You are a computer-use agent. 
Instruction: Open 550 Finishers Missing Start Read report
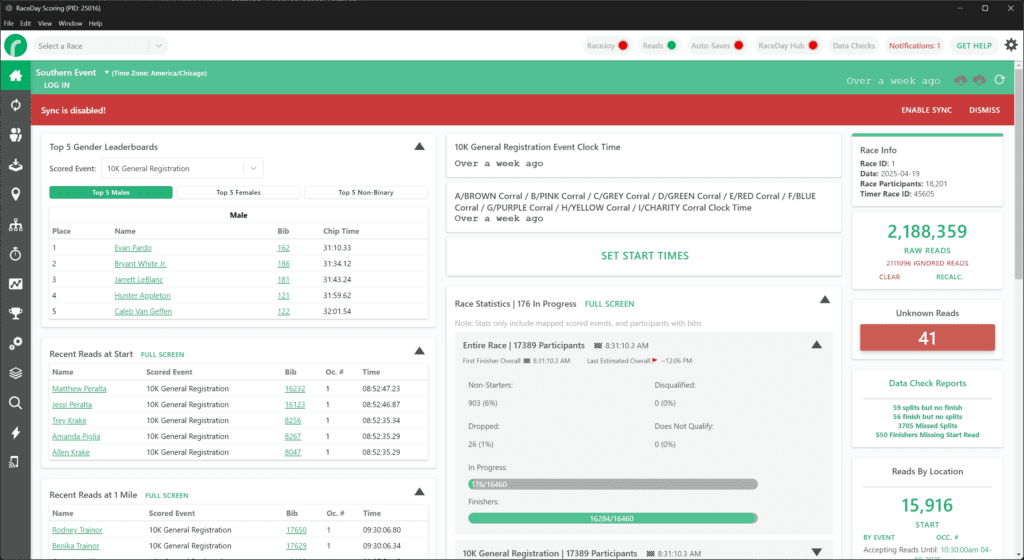927,435
